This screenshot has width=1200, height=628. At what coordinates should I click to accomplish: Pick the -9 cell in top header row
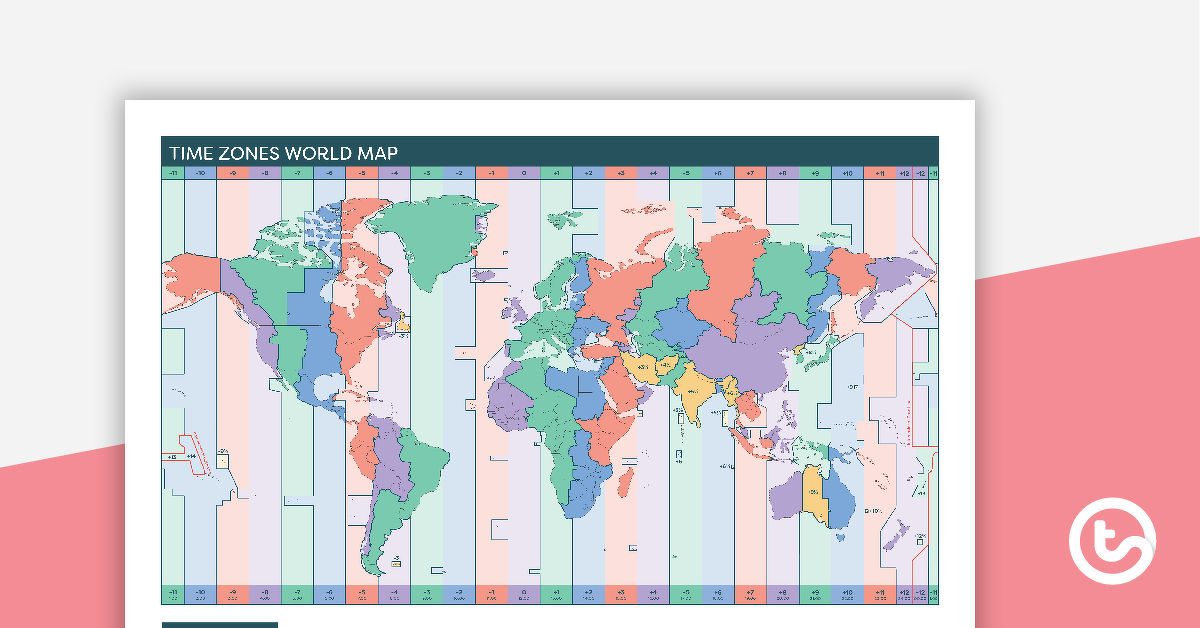(232, 173)
